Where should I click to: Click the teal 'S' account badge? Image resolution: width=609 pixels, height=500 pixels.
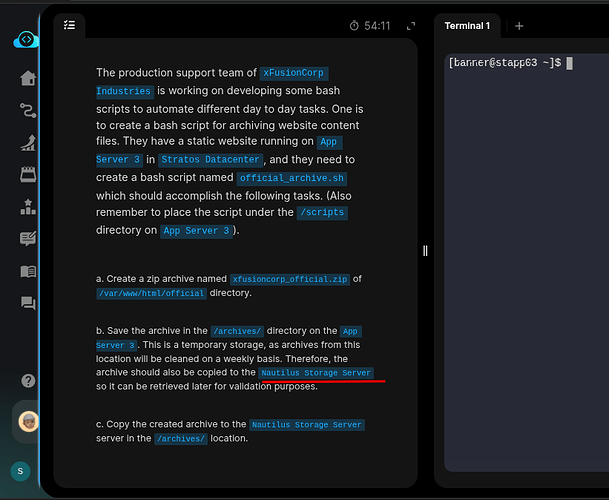coord(20,471)
